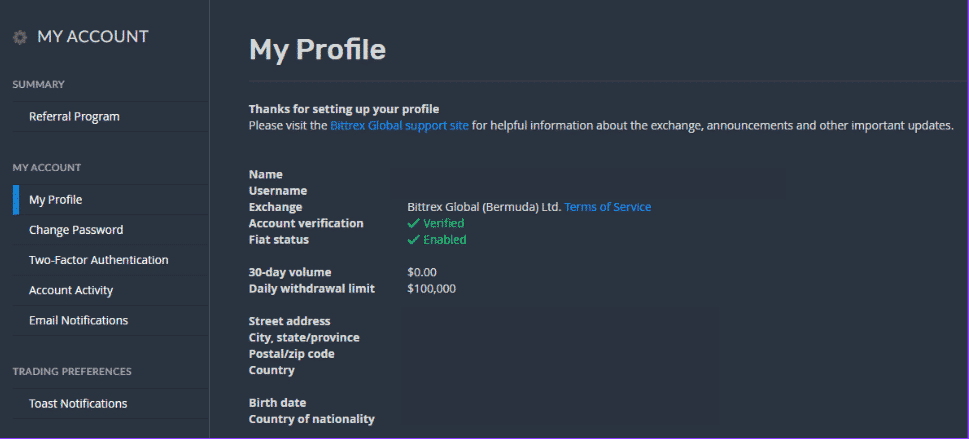This screenshot has height=439, width=969.
Task: Click the Fiat status label
Action: (x=278, y=239)
